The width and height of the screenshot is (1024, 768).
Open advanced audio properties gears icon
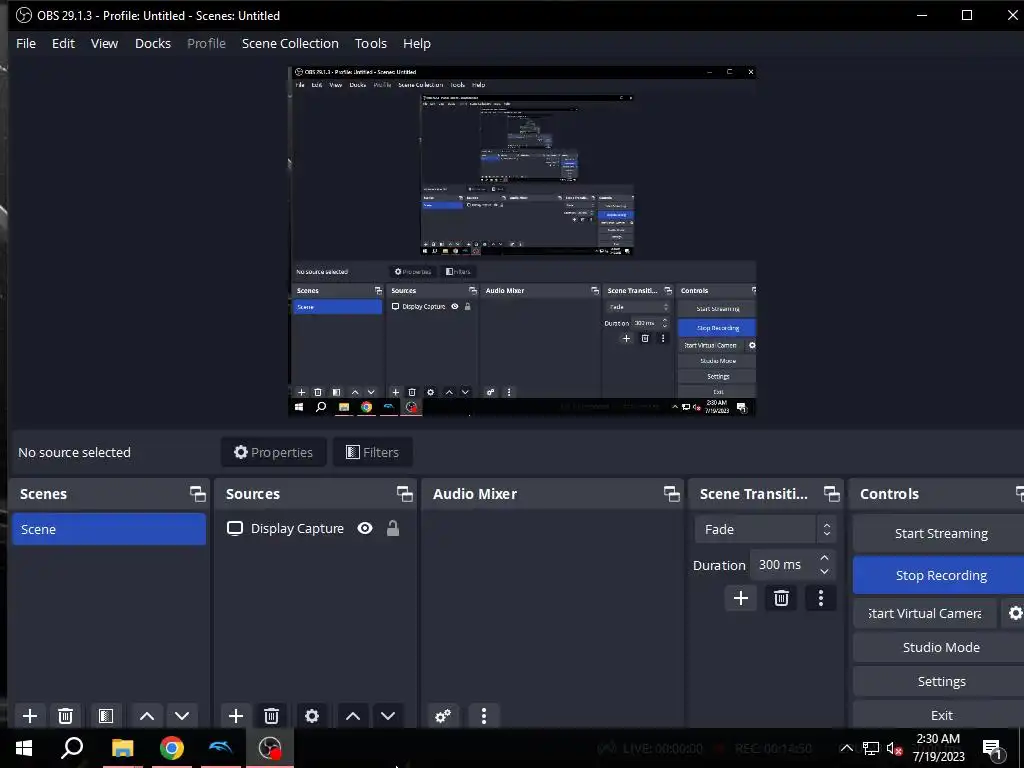click(x=443, y=716)
